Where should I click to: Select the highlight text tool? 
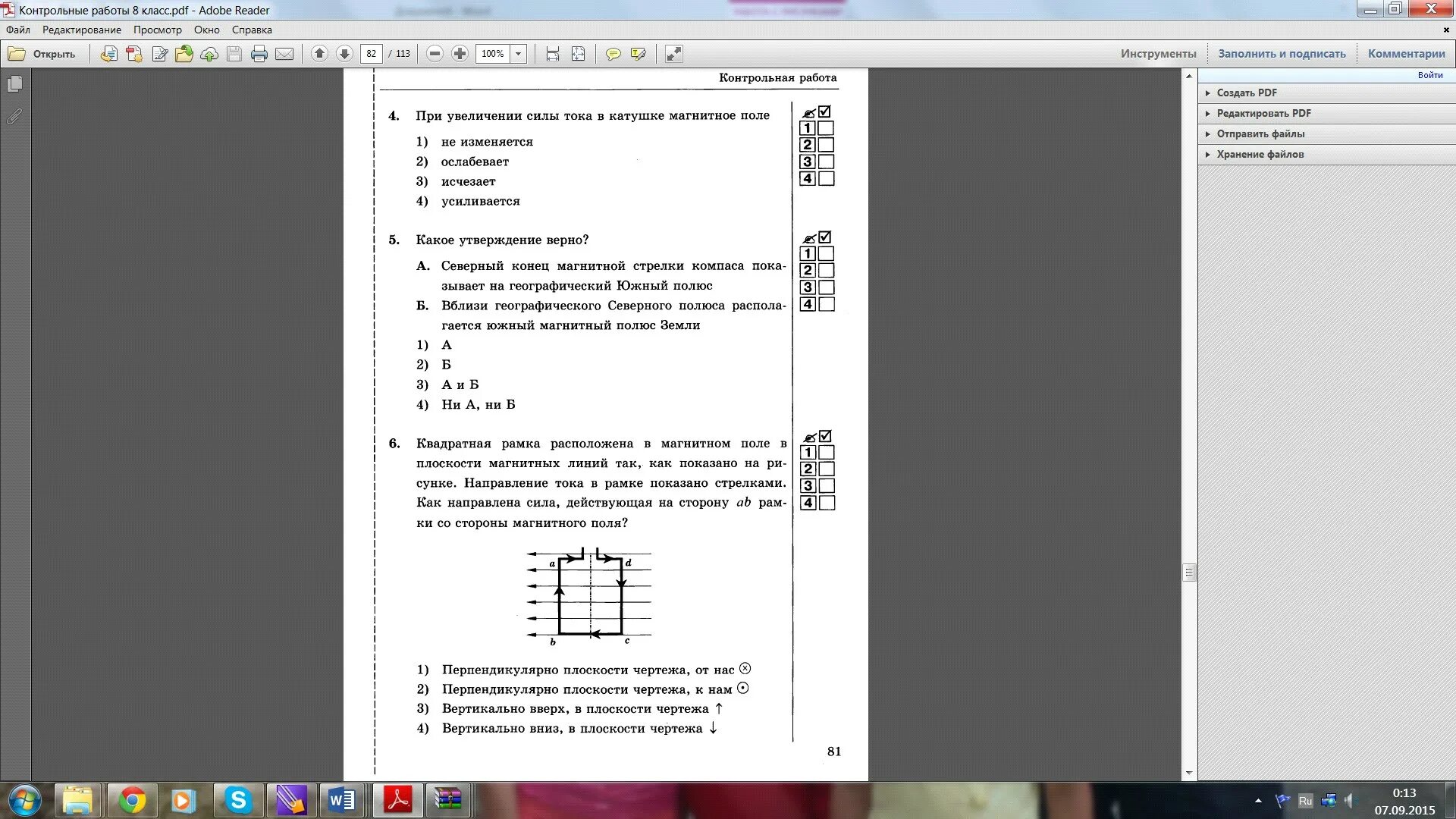pyautogui.click(x=638, y=54)
